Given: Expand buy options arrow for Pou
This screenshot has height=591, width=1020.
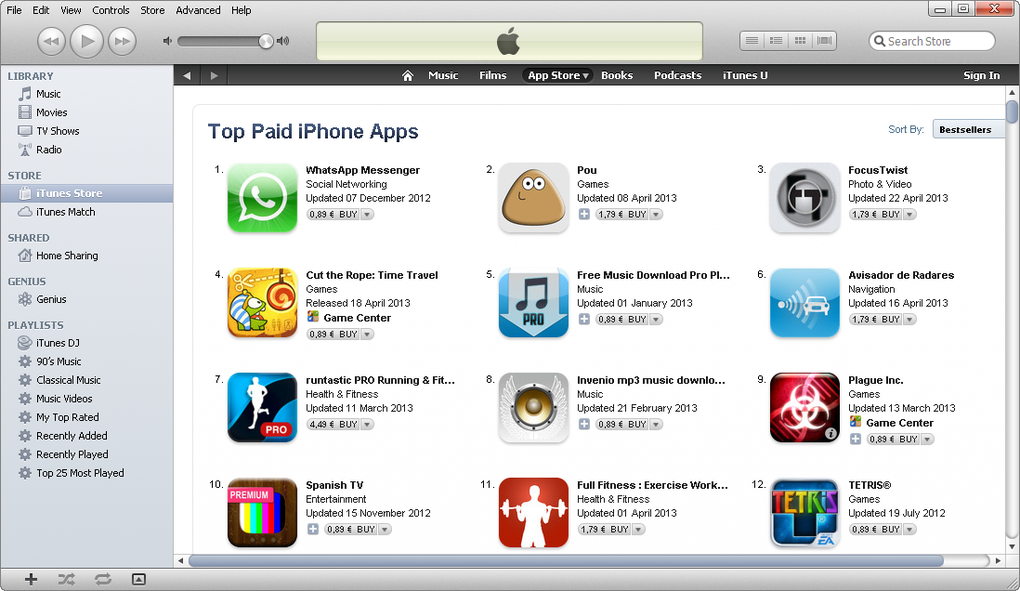Looking at the screenshot, I should [656, 215].
